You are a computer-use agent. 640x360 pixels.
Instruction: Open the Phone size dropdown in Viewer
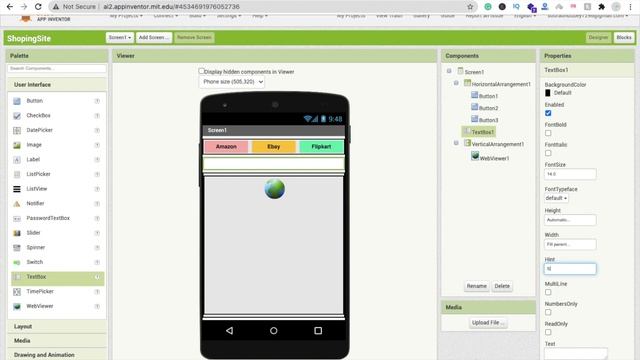(x=232, y=82)
